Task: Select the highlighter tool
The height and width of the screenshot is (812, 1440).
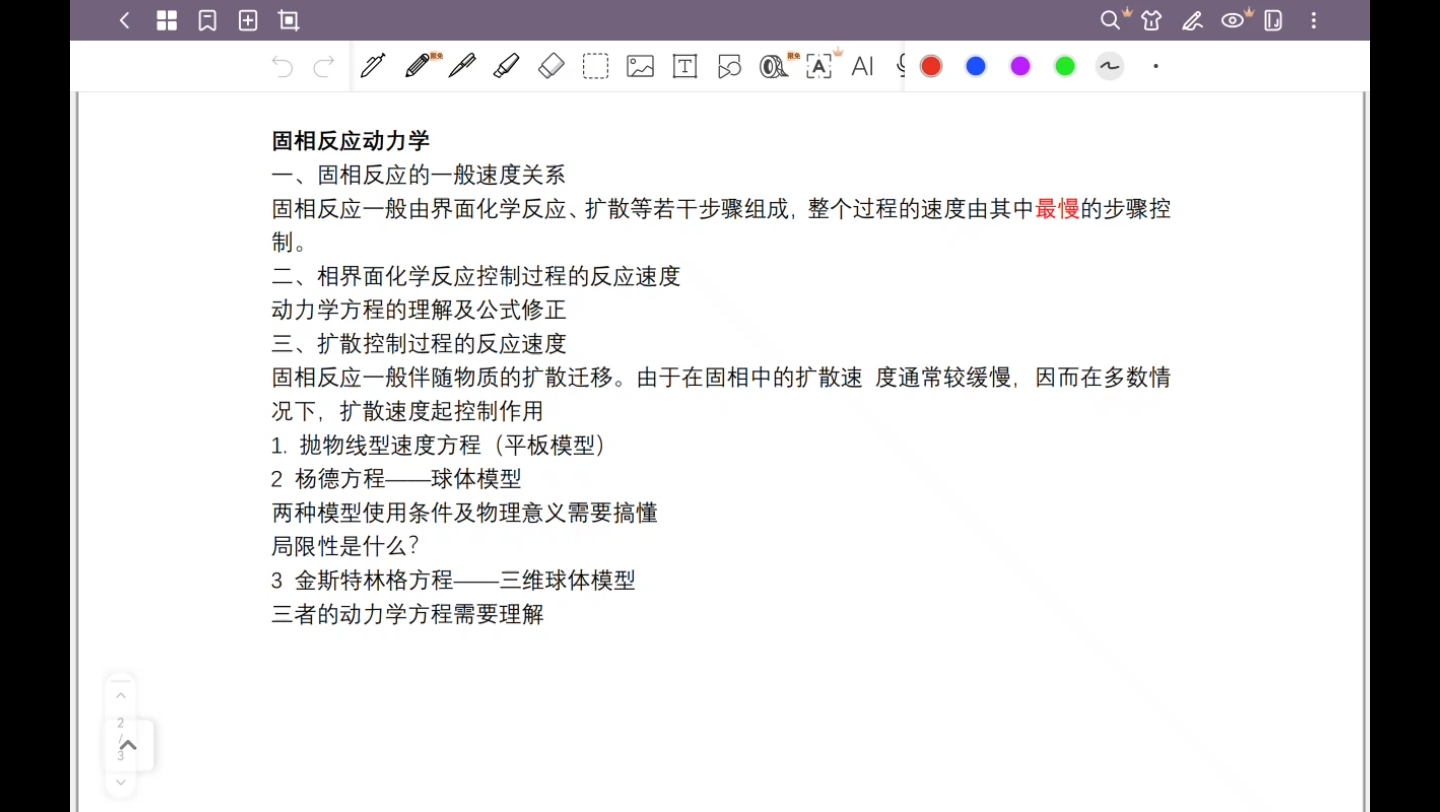Action: (506, 66)
